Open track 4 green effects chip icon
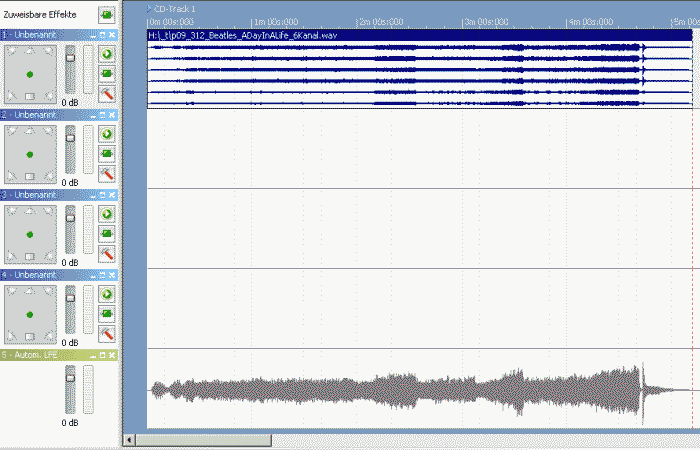Image resolution: width=700 pixels, height=450 pixels. (106, 313)
